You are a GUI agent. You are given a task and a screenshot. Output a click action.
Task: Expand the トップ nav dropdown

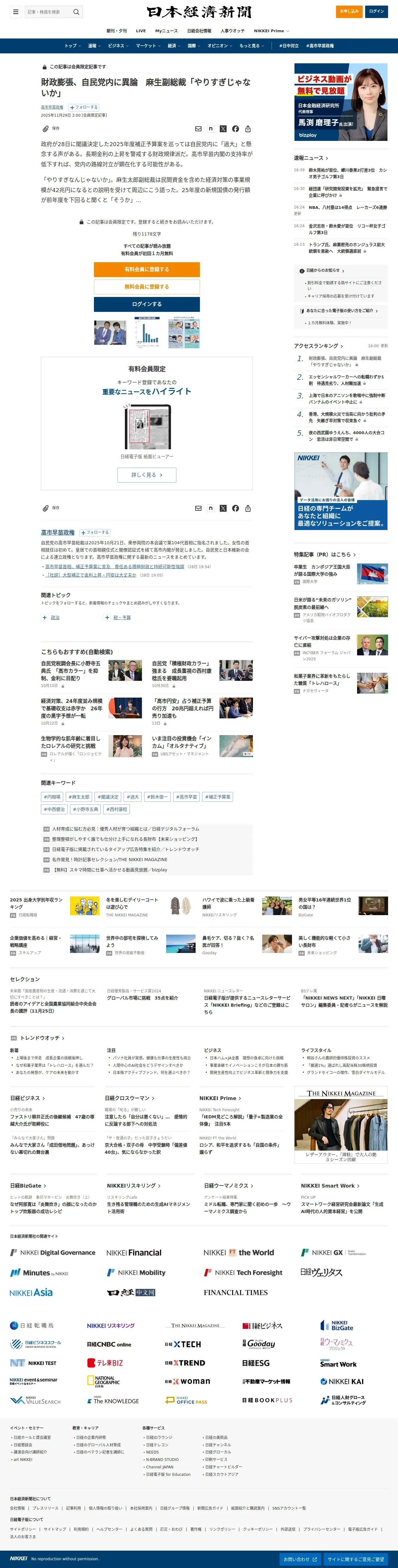tap(72, 46)
